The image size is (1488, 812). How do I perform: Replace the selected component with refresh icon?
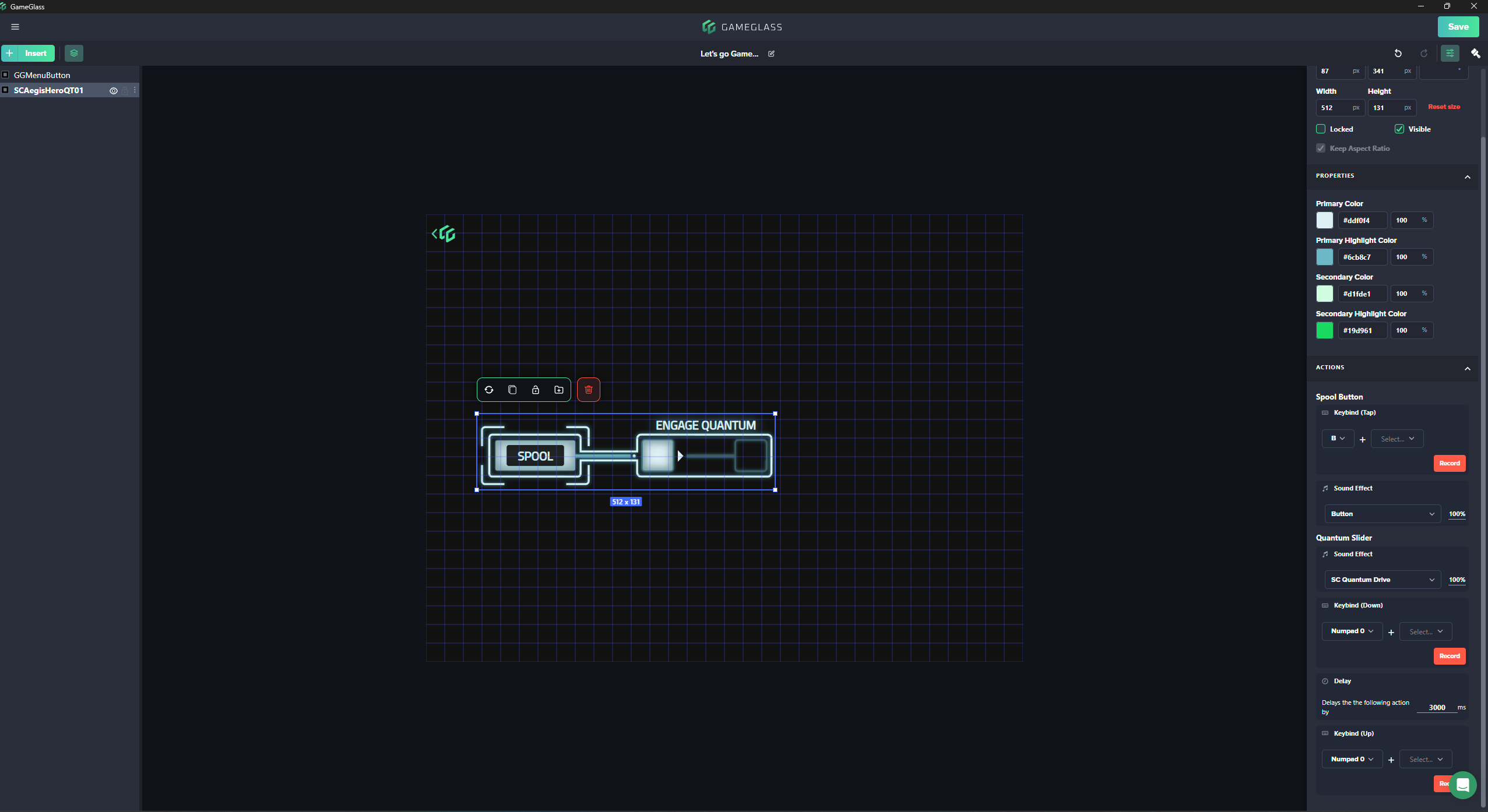click(489, 390)
